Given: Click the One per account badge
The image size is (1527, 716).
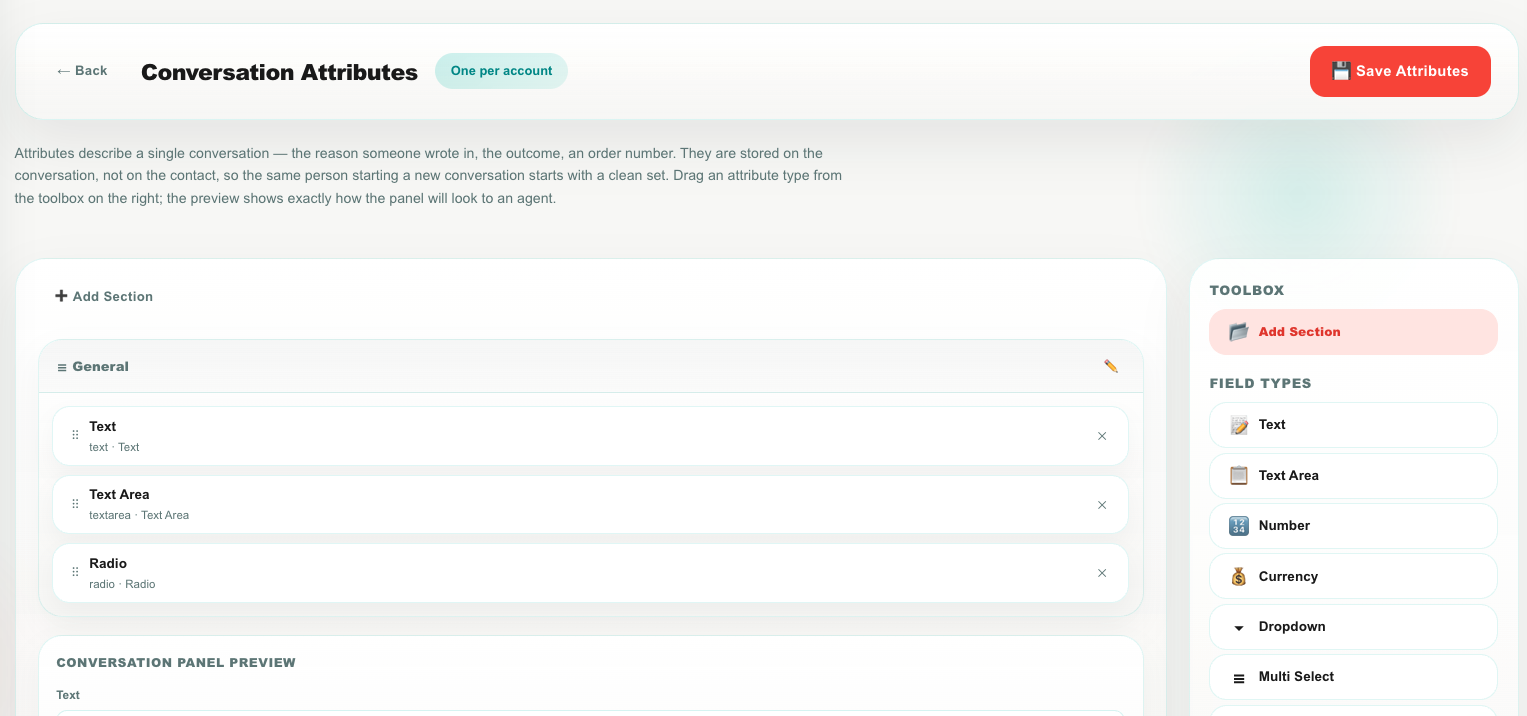Looking at the screenshot, I should 501,71.
